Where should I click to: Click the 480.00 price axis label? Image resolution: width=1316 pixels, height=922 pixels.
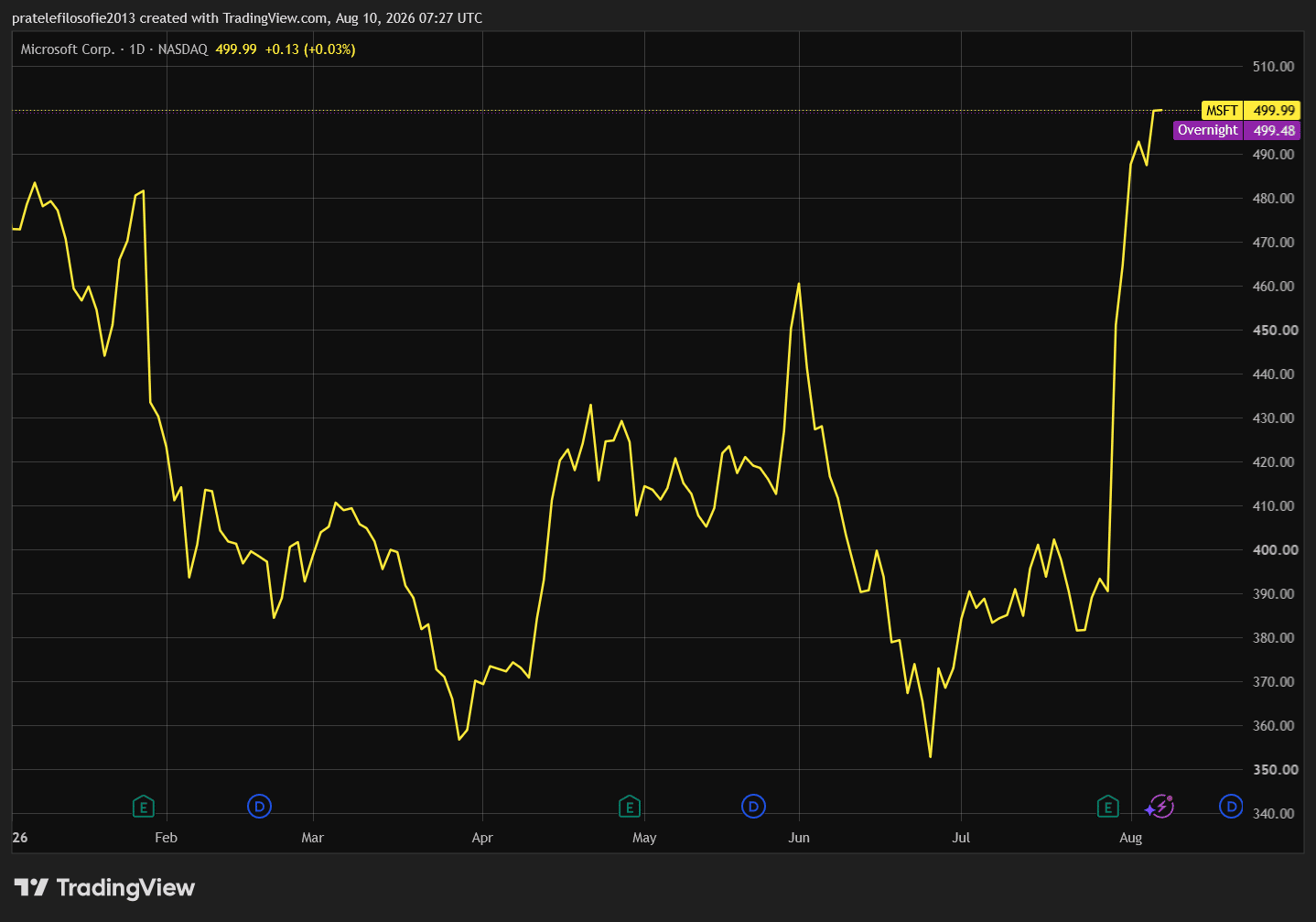click(1274, 198)
